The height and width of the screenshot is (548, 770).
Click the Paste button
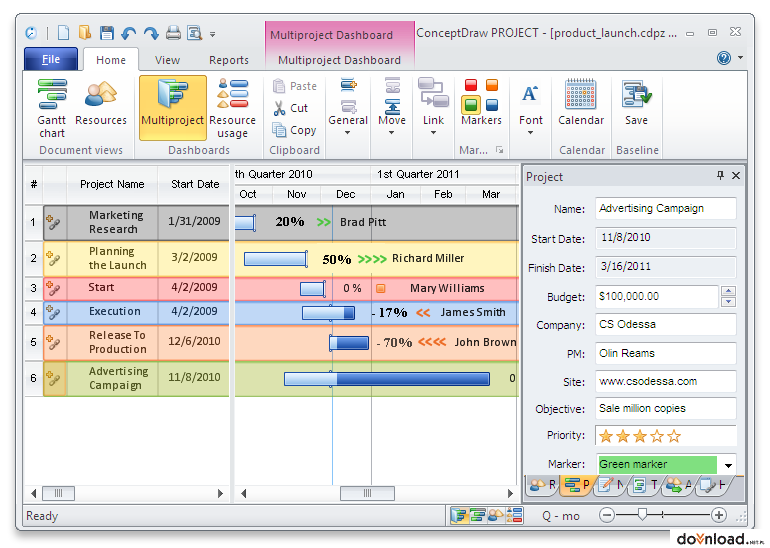(x=295, y=86)
